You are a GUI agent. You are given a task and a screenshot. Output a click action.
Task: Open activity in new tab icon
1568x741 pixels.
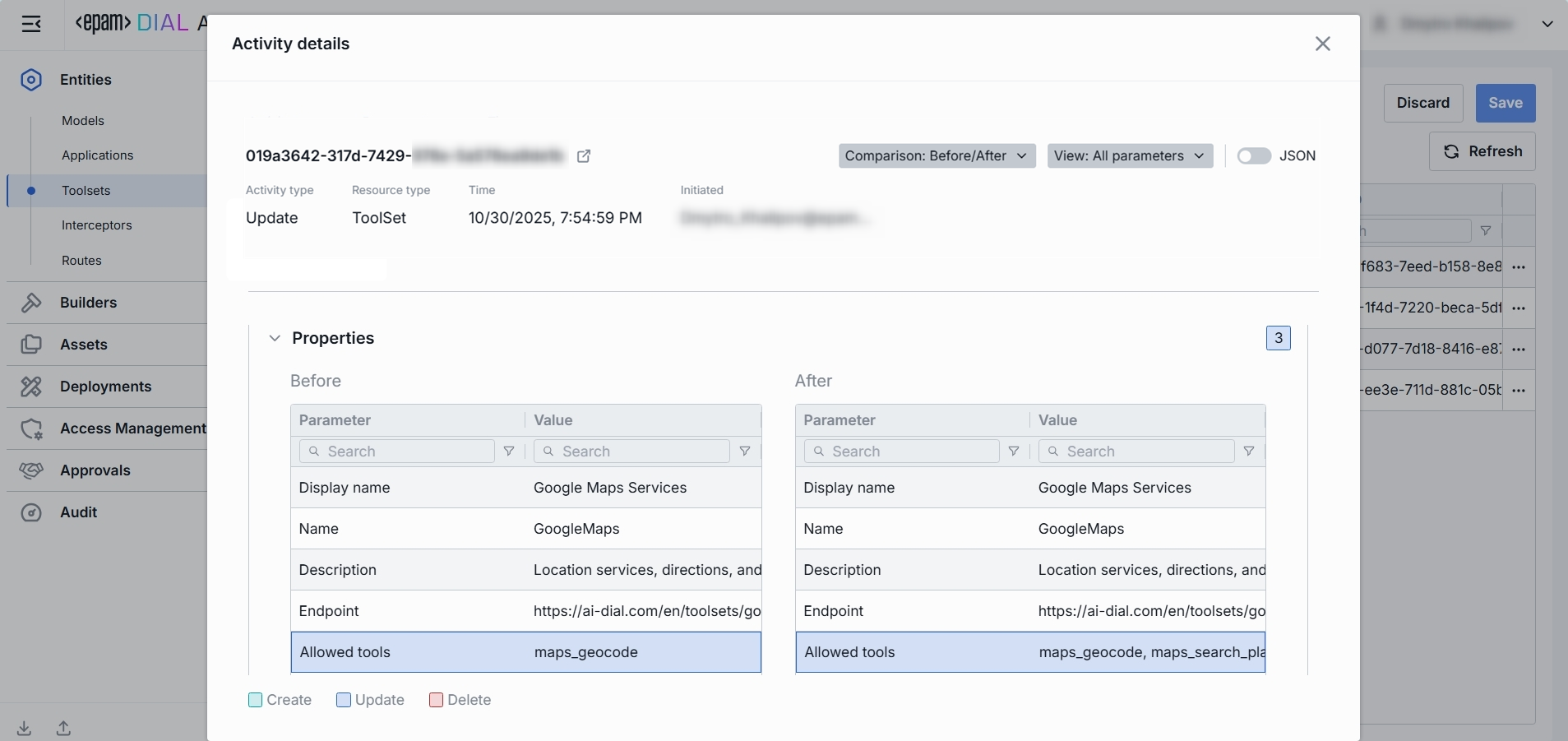point(584,156)
